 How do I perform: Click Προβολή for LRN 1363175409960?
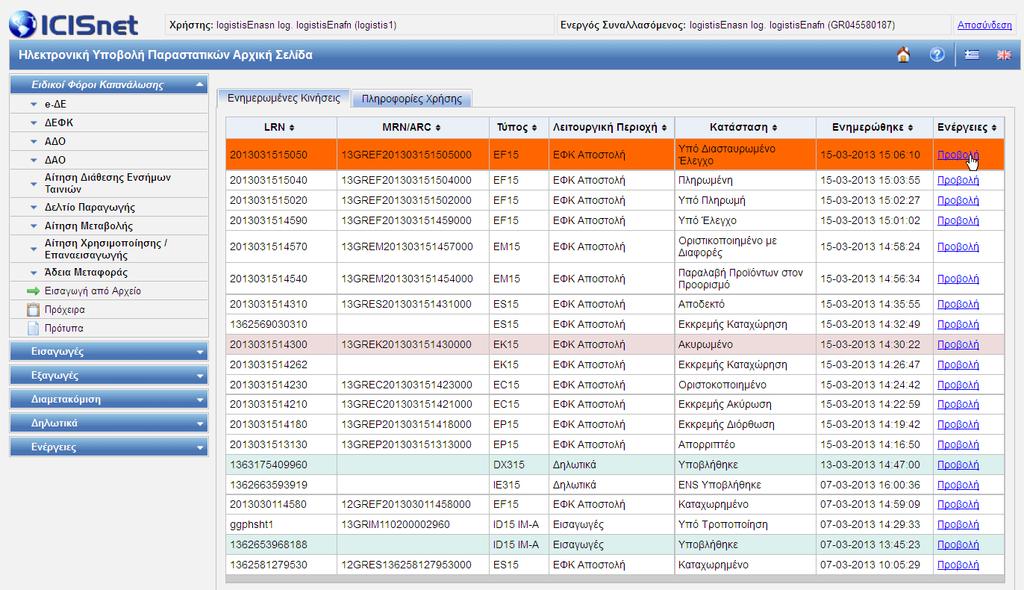point(957,465)
